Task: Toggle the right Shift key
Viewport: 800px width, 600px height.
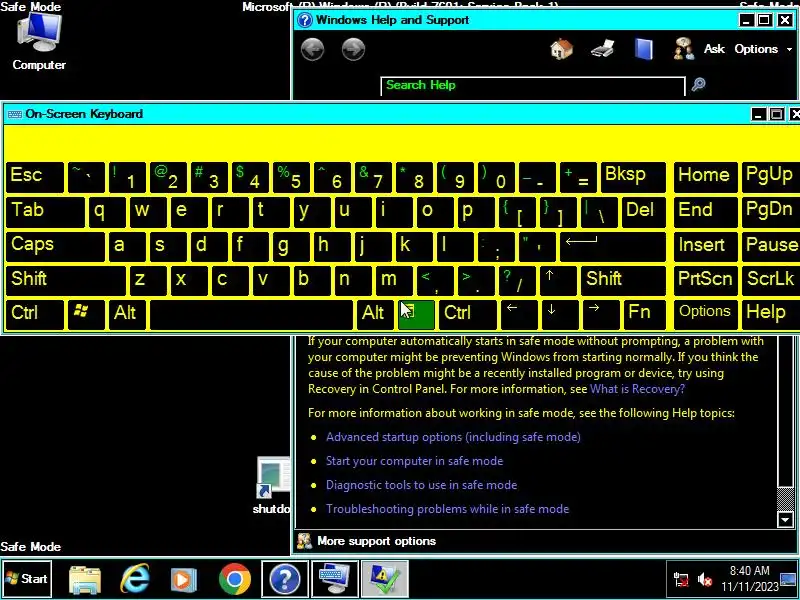Action: [623, 280]
